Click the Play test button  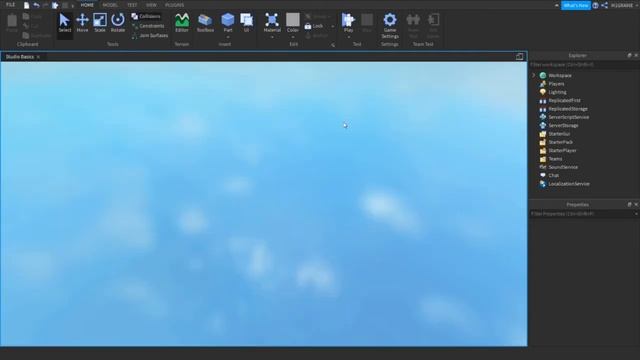(x=348, y=23)
